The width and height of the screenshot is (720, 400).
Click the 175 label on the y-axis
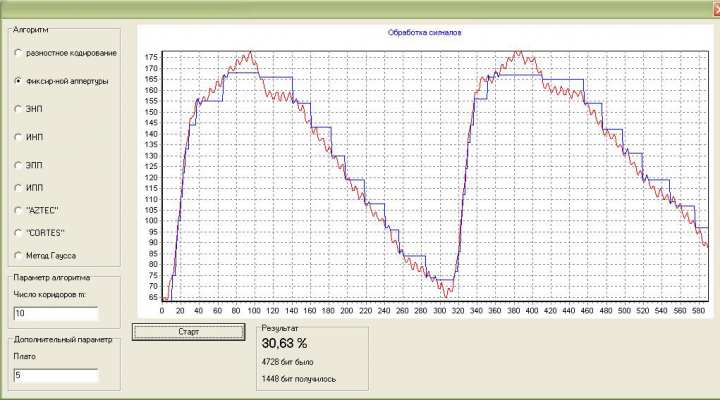tap(152, 57)
